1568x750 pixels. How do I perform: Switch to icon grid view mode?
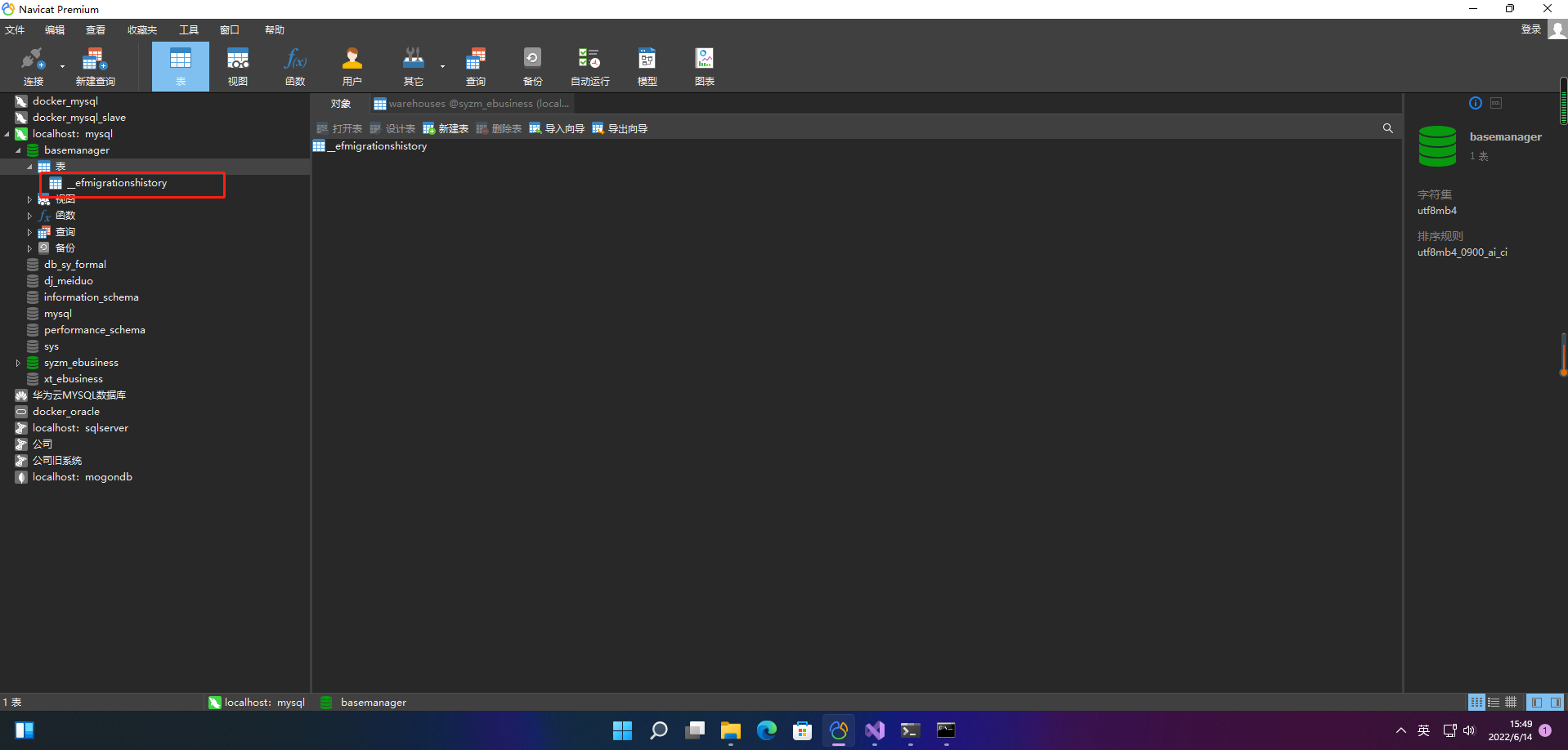(x=1476, y=702)
